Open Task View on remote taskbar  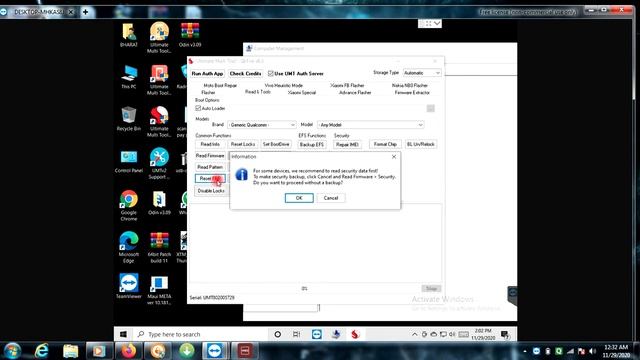coord(297,334)
